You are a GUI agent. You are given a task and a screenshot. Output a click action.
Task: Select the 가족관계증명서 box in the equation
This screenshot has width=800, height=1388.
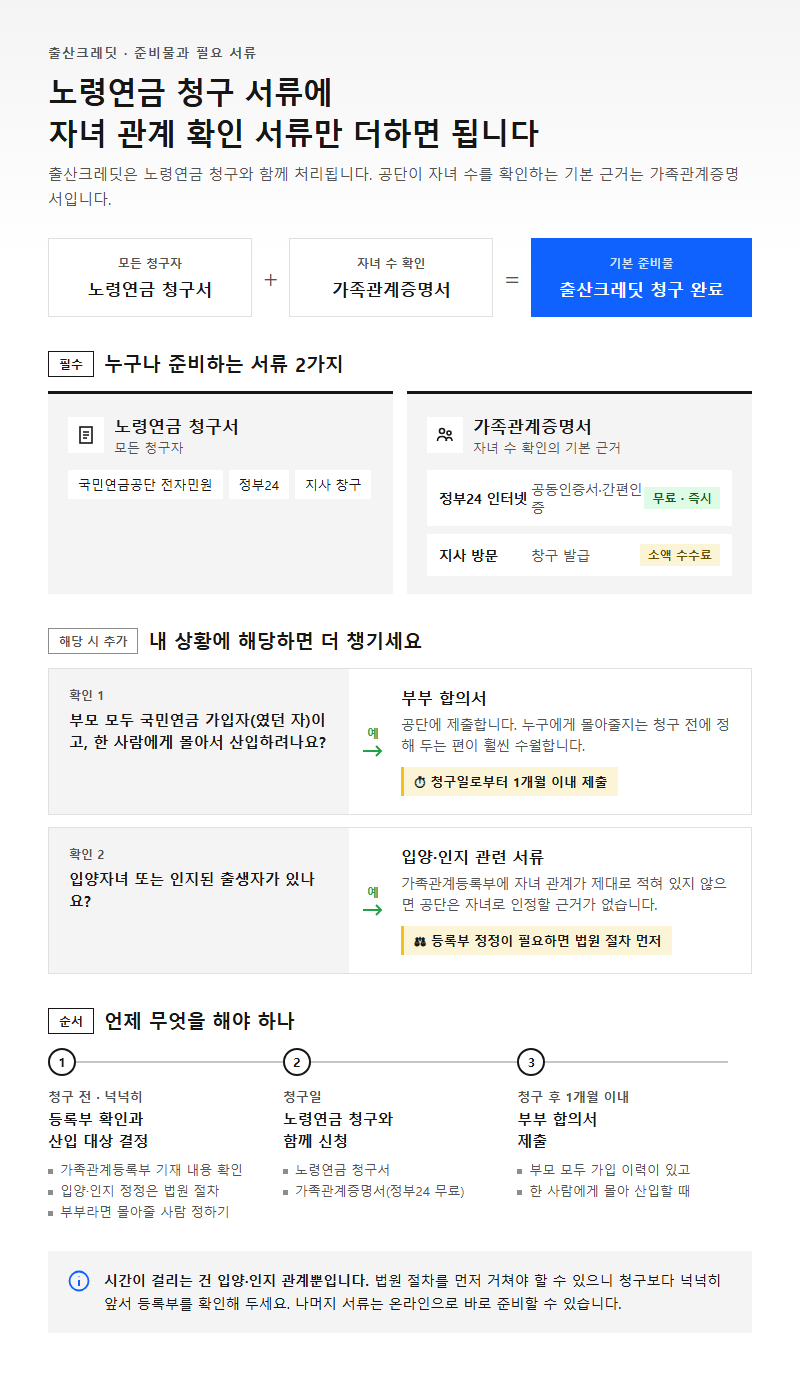coord(391,277)
